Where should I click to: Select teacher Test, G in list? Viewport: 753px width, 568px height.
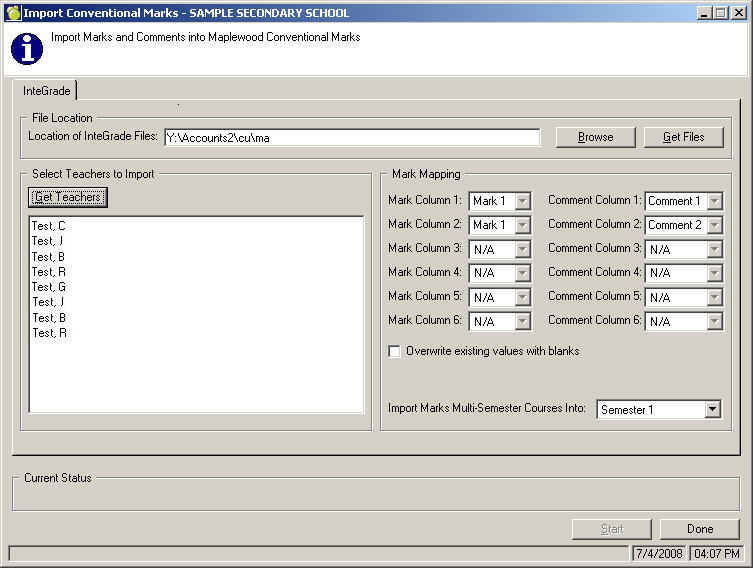(48, 287)
